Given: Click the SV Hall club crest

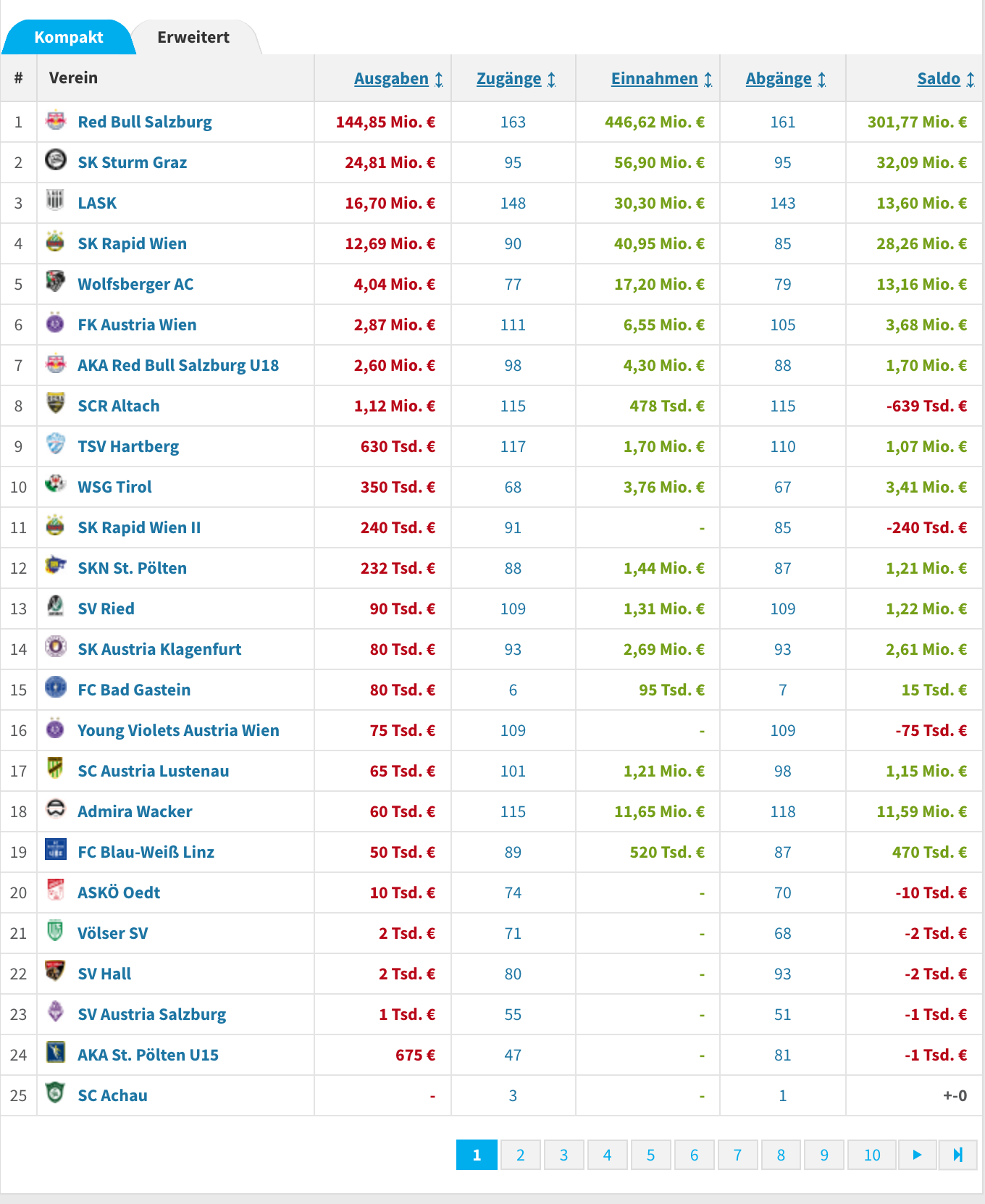Looking at the screenshot, I should click(56, 971).
